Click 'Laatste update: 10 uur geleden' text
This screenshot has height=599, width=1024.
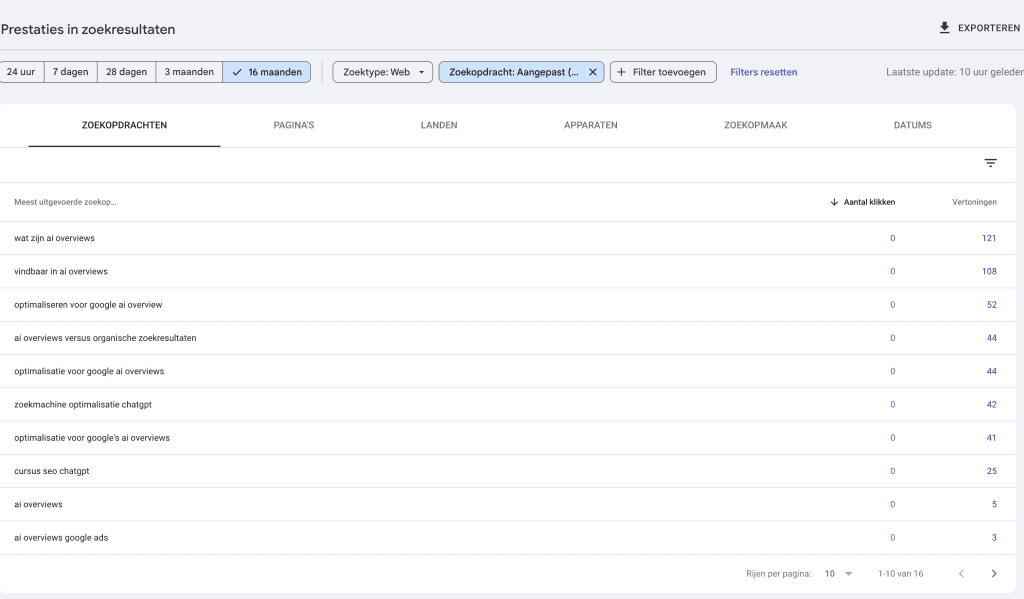pyautogui.click(x=954, y=72)
